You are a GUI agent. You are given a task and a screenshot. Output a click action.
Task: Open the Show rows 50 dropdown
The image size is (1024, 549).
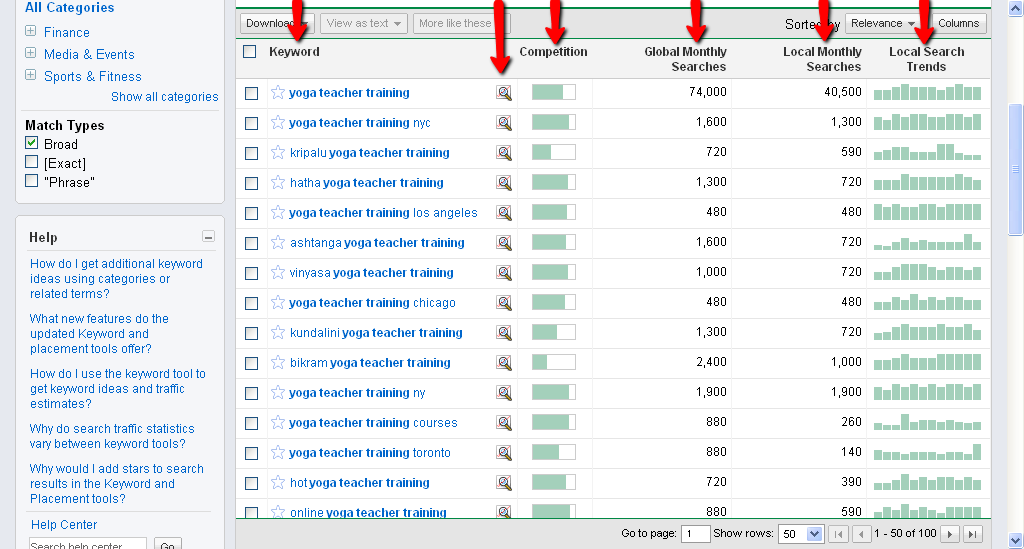pyautogui.click(x=800, y=534)
